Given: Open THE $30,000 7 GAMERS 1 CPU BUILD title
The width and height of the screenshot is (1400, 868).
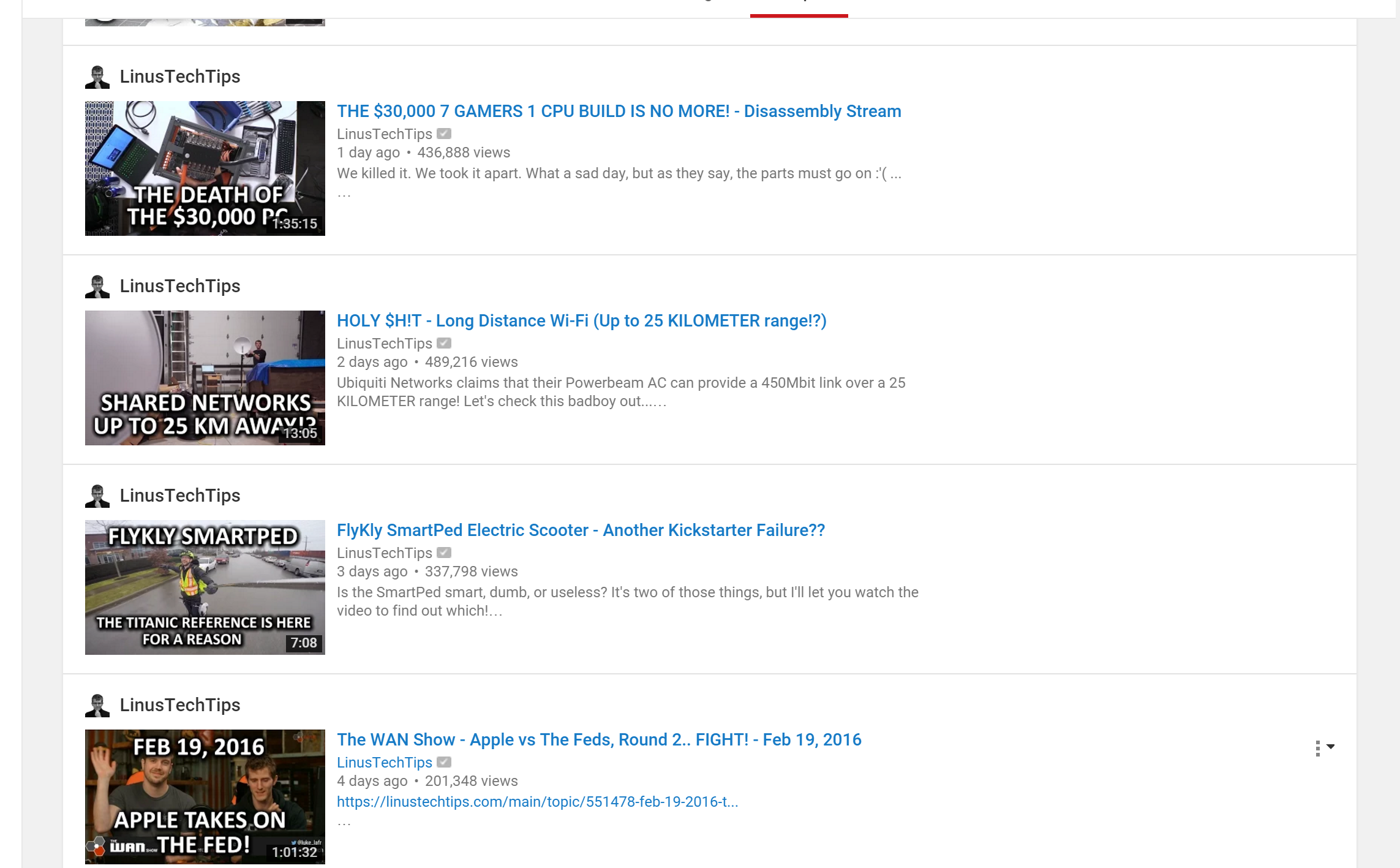Looking at the screenshot, I should point(619,111).
